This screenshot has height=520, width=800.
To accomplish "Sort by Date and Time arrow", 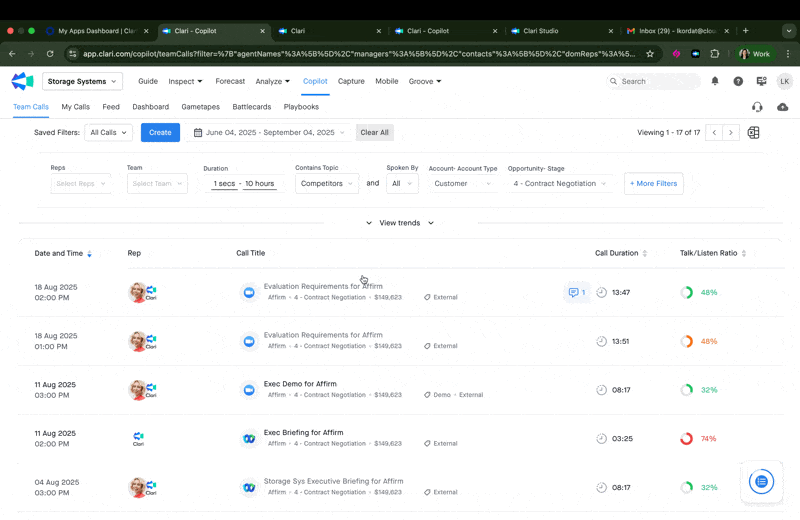I will point(89,254).
